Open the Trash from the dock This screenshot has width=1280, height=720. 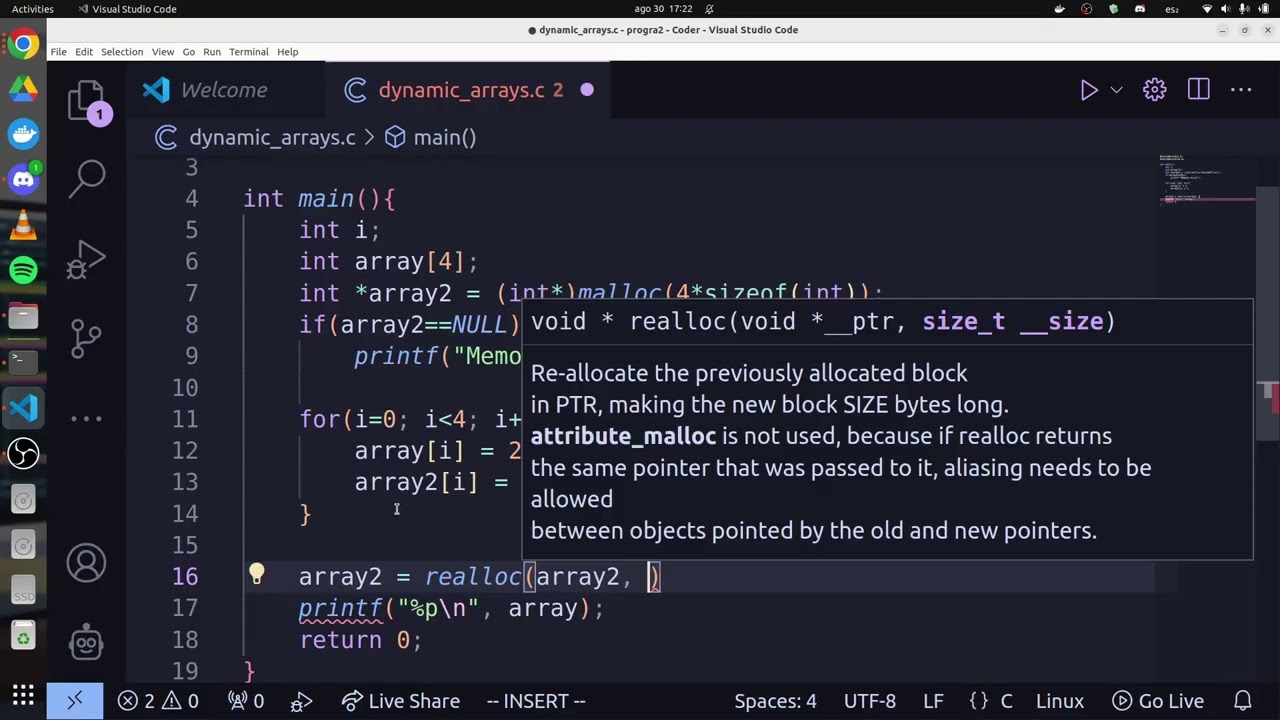click(x=23, y=637)
